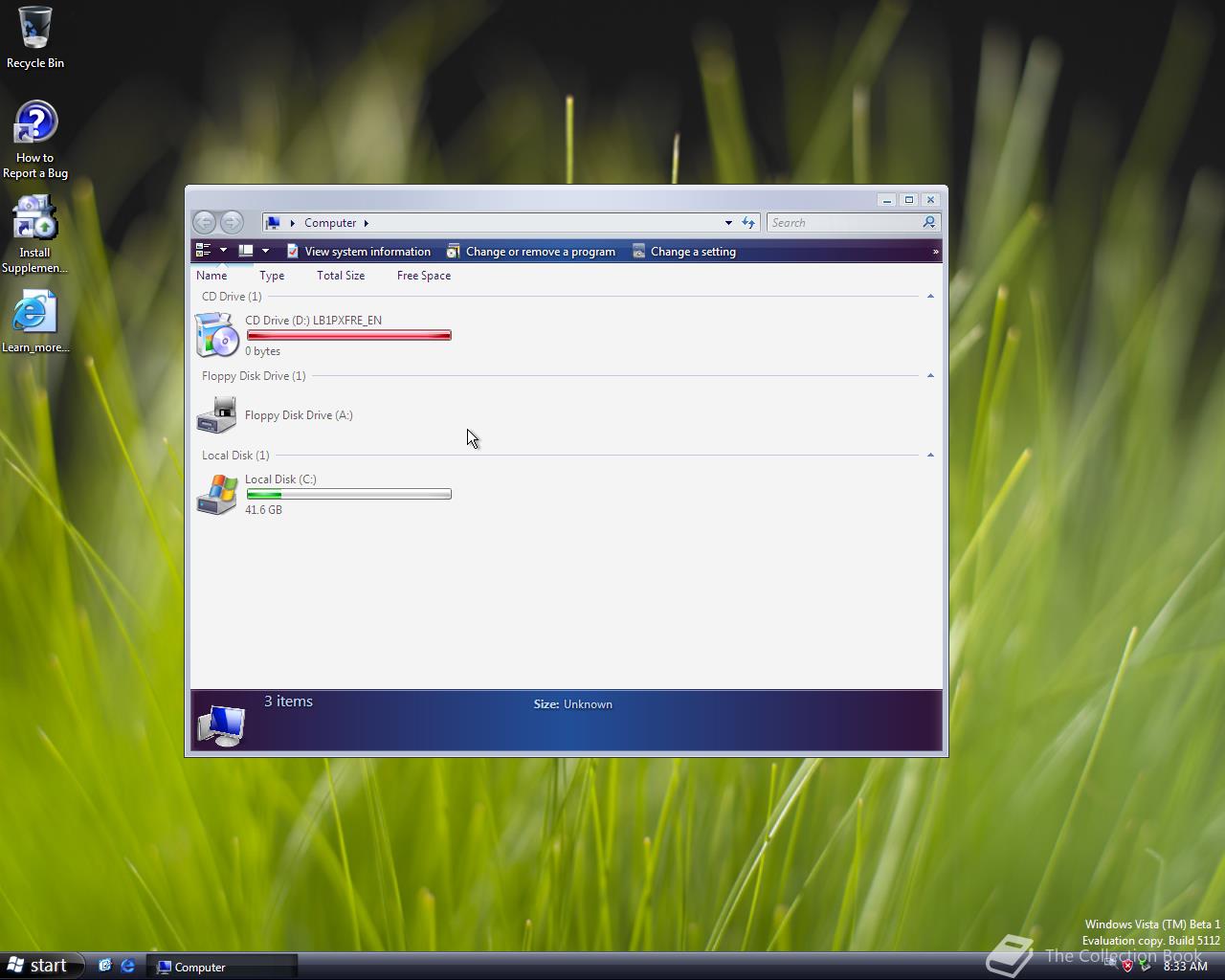Click the Local Disk (1) group heading
This screenshot has height=980, width=1225.
pos(235,456)
